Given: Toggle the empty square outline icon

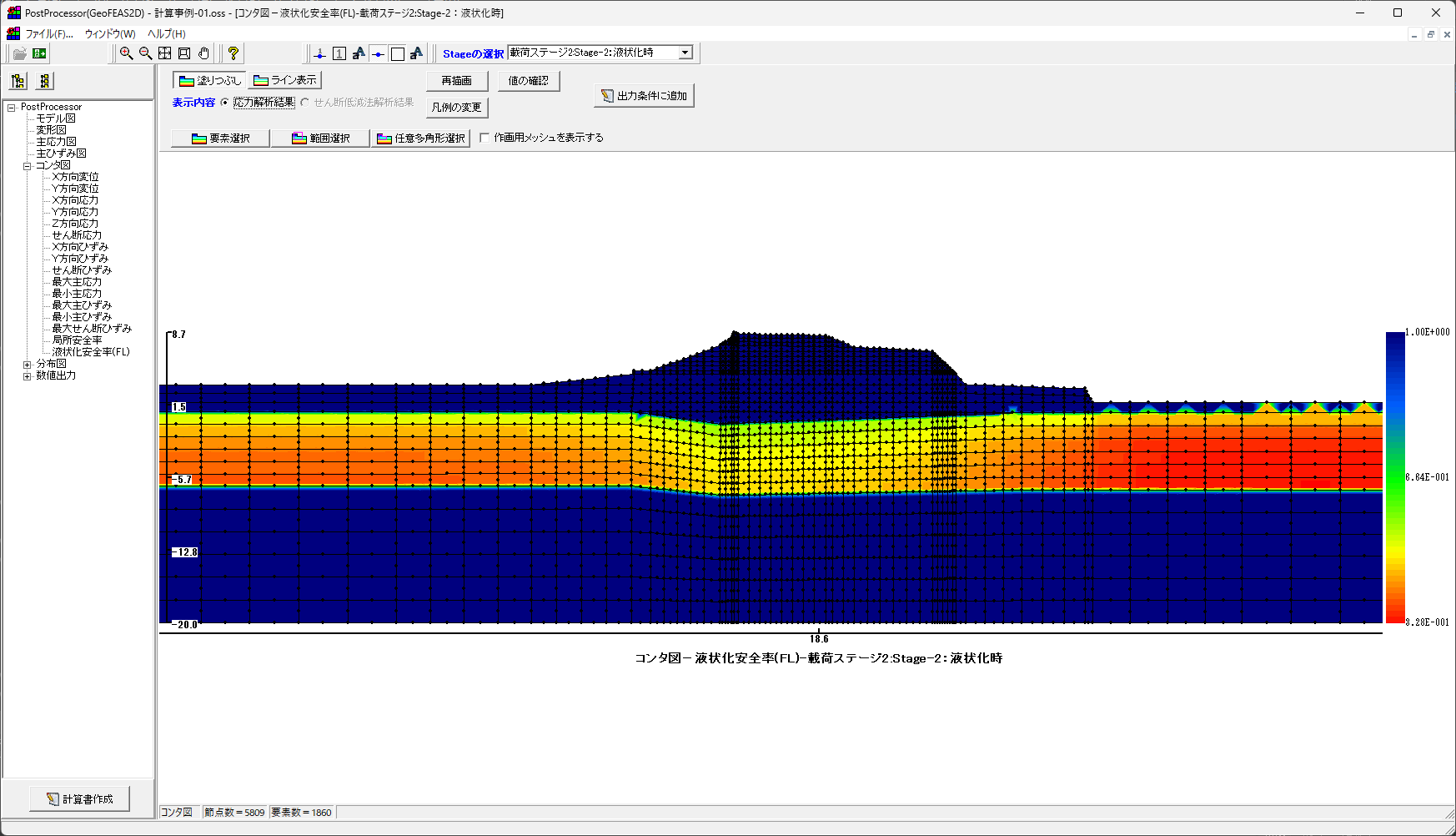Looking at the screenshot, I should [x=398, y=53].
